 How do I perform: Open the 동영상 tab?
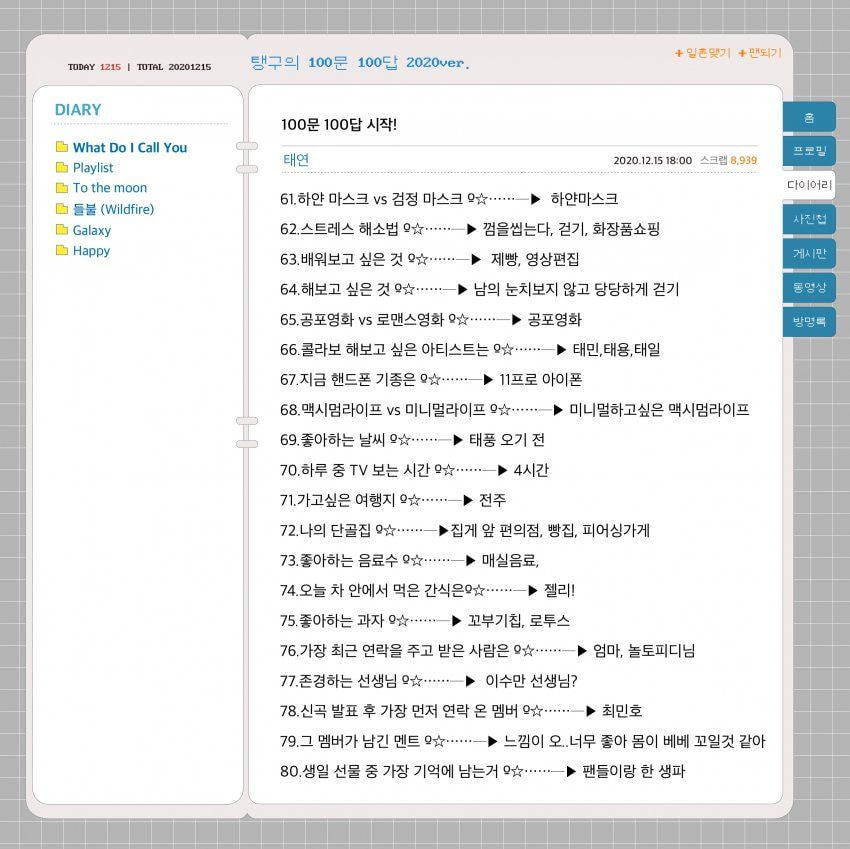tap(809, 287)
